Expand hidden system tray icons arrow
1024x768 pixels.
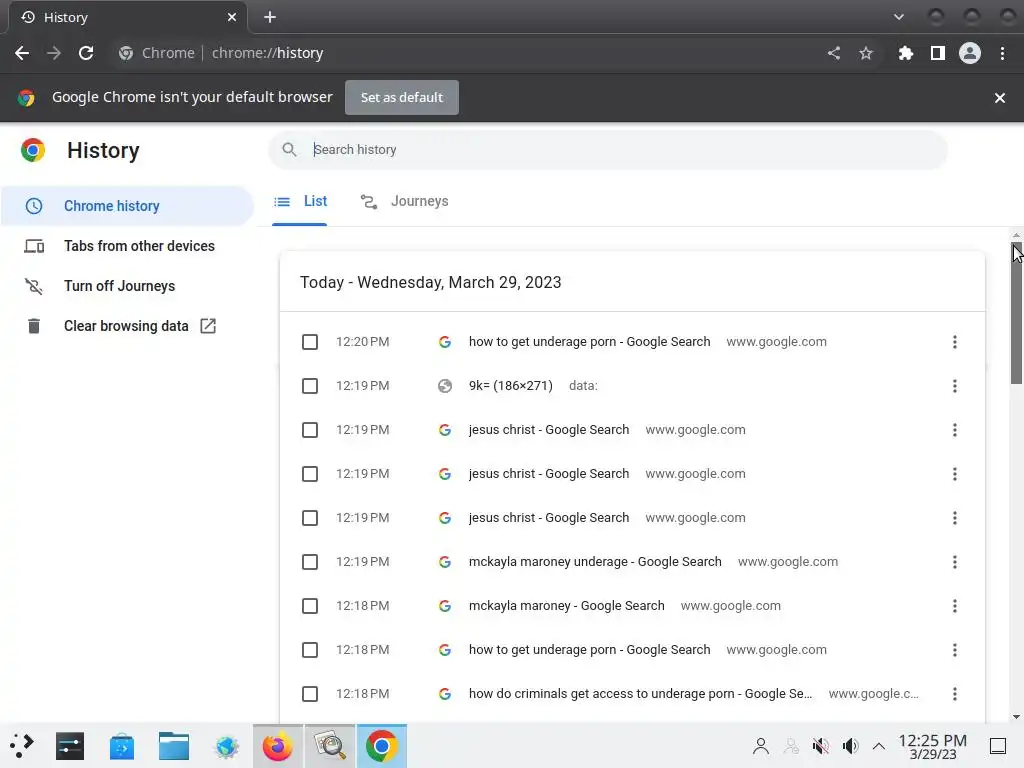879,746
